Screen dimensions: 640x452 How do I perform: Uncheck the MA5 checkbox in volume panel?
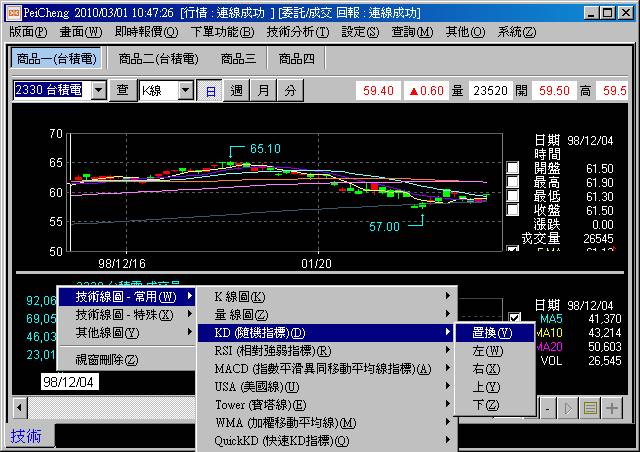click(514, 318)
